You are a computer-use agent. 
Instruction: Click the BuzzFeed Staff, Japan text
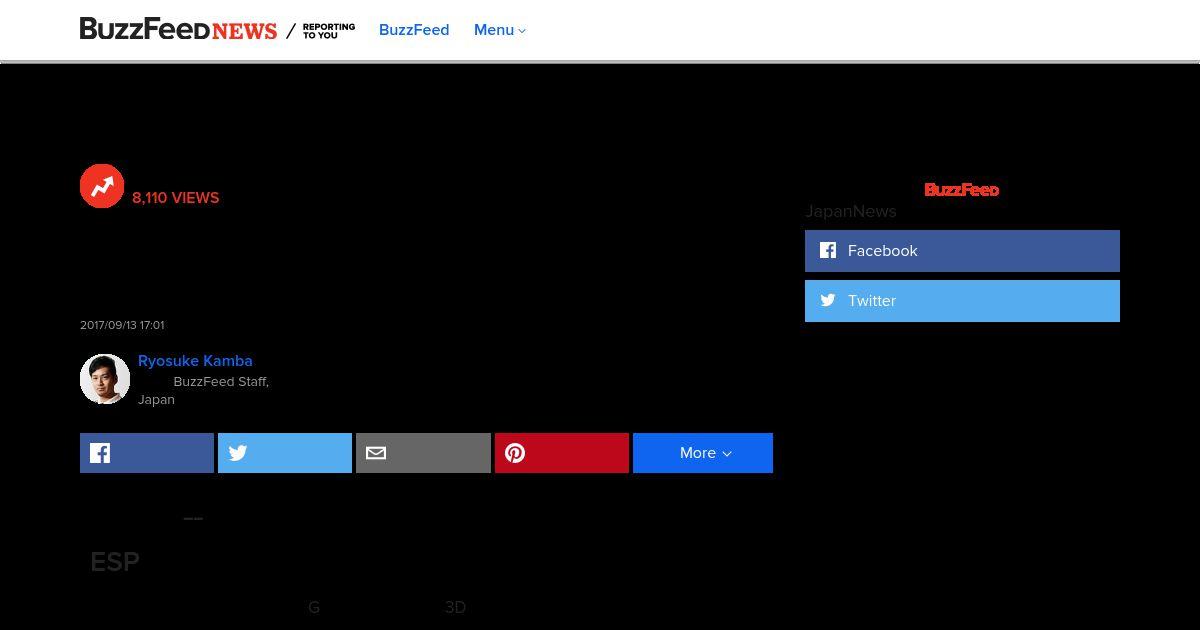click(x=204, y=390)
